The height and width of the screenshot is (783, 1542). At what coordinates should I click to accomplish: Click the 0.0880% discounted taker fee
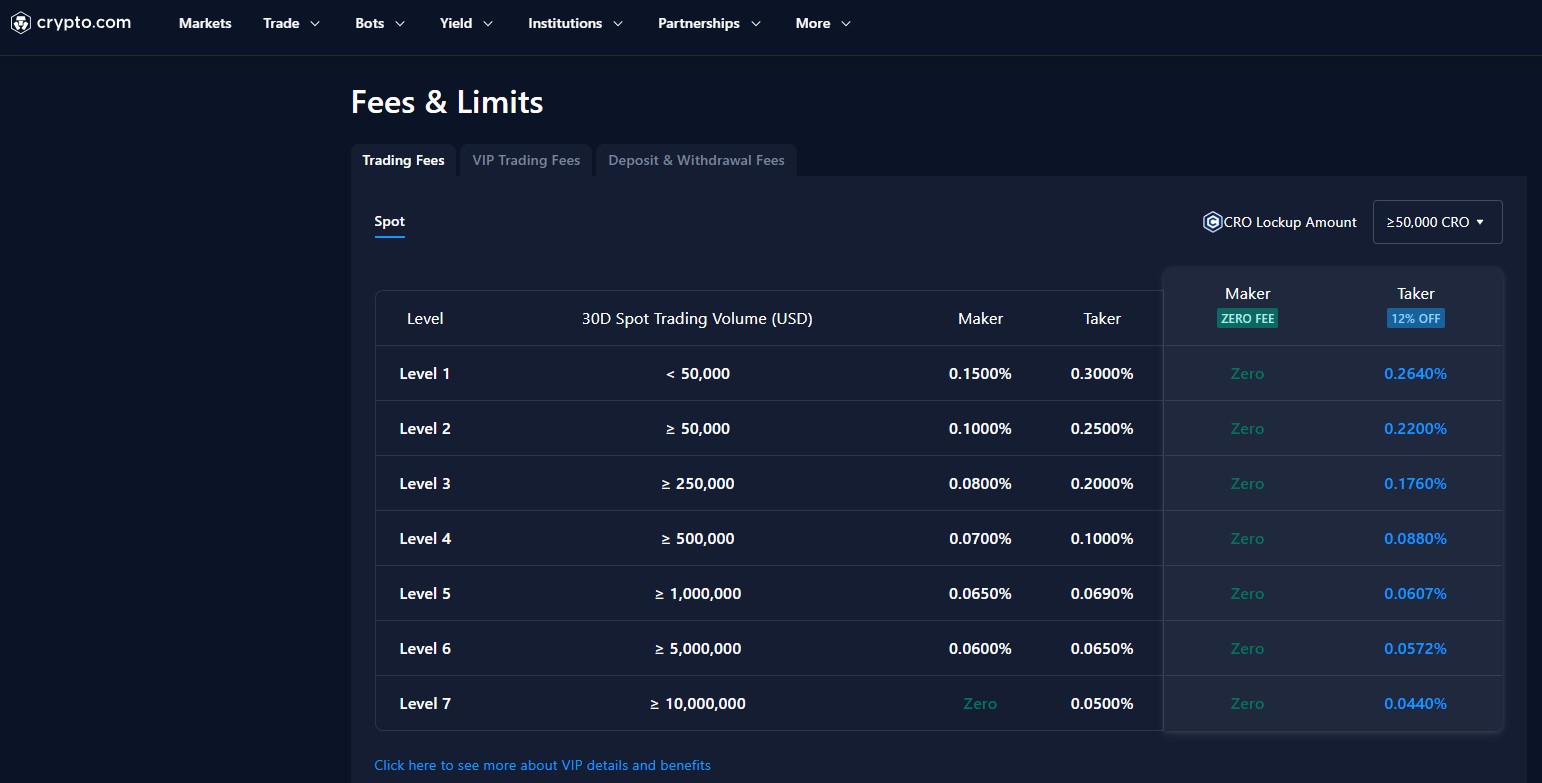pos(1415,539)
